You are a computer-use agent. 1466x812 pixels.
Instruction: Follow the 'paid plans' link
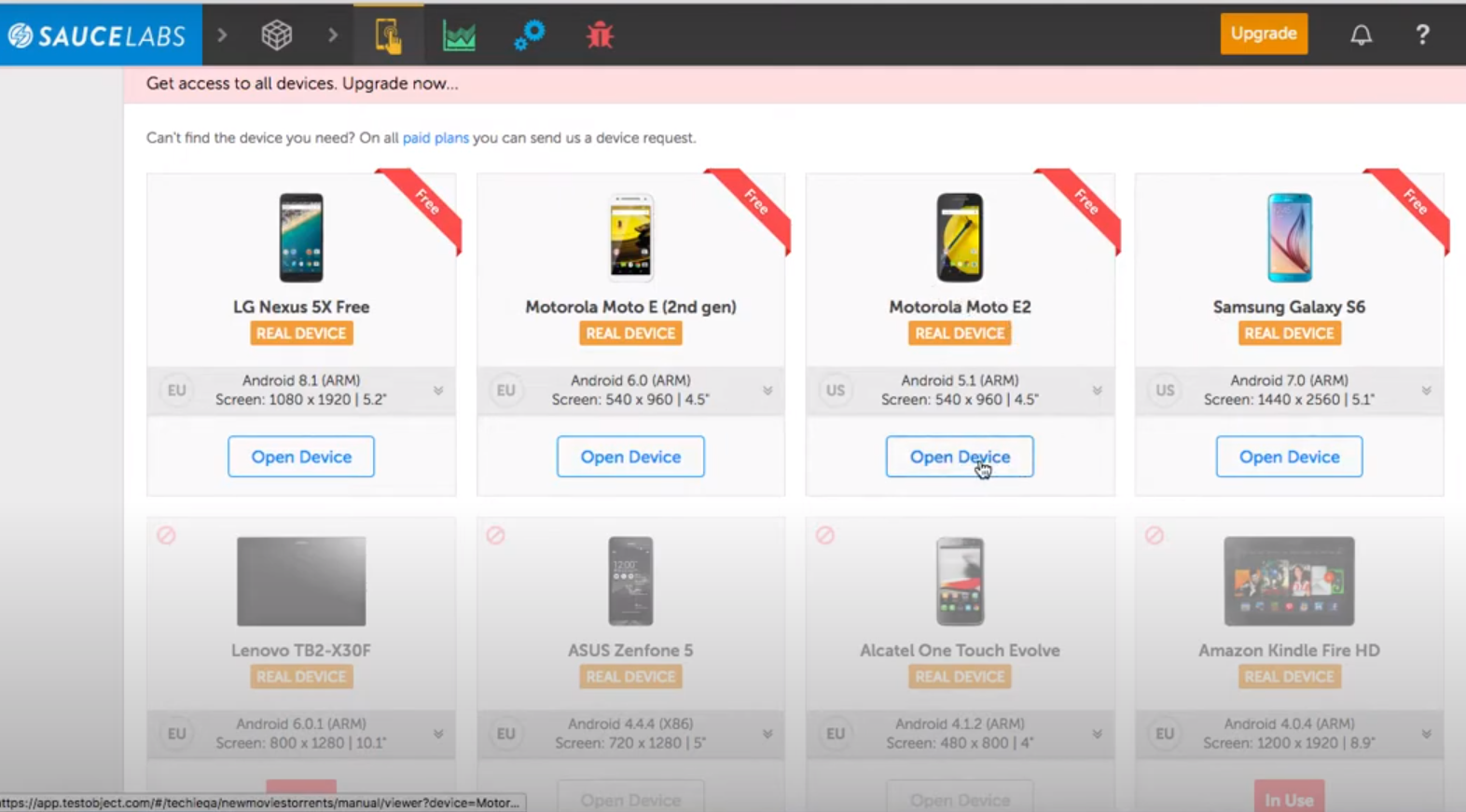tap(436, 138)
